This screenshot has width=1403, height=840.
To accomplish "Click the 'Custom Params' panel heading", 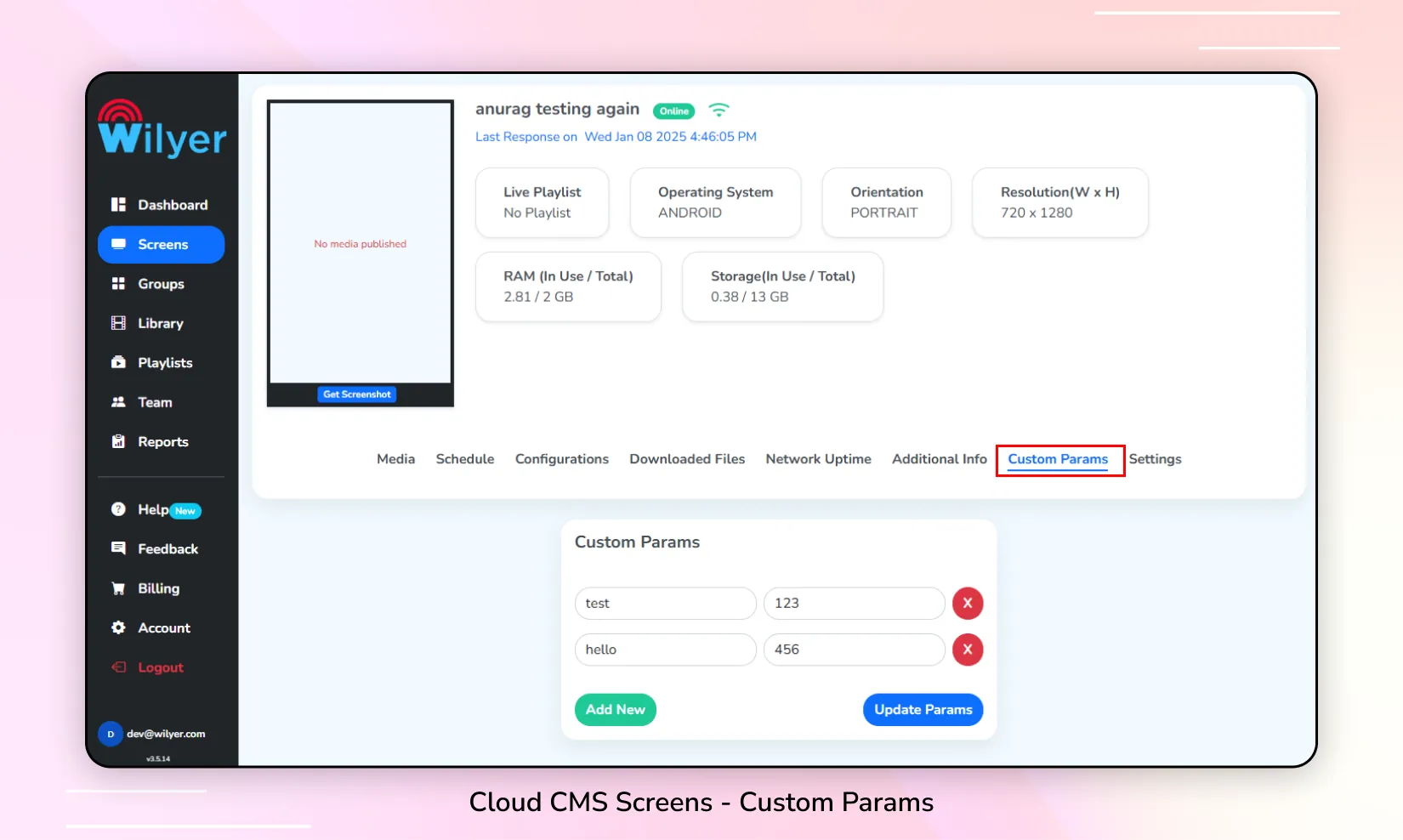I will [638, 542].
